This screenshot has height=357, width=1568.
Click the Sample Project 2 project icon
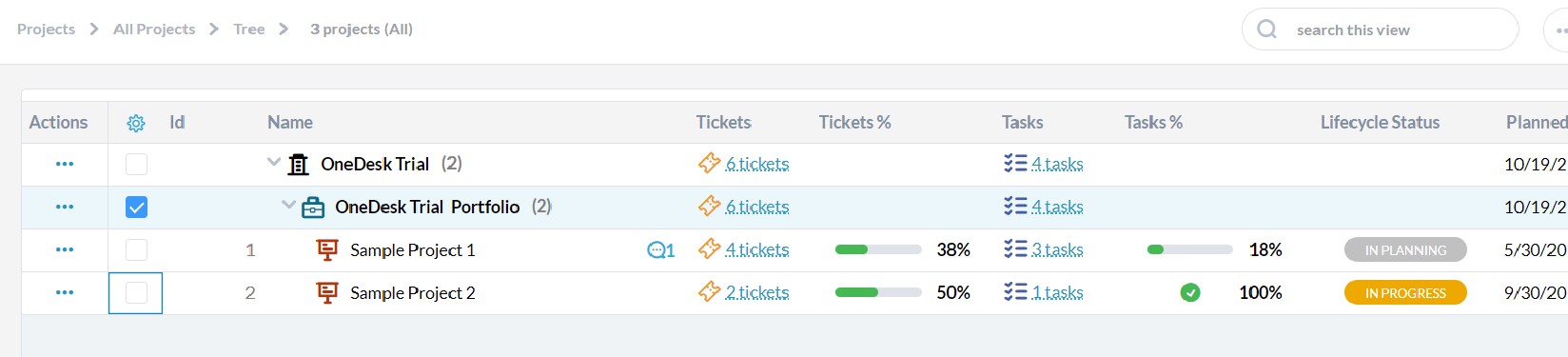point(327,293)
